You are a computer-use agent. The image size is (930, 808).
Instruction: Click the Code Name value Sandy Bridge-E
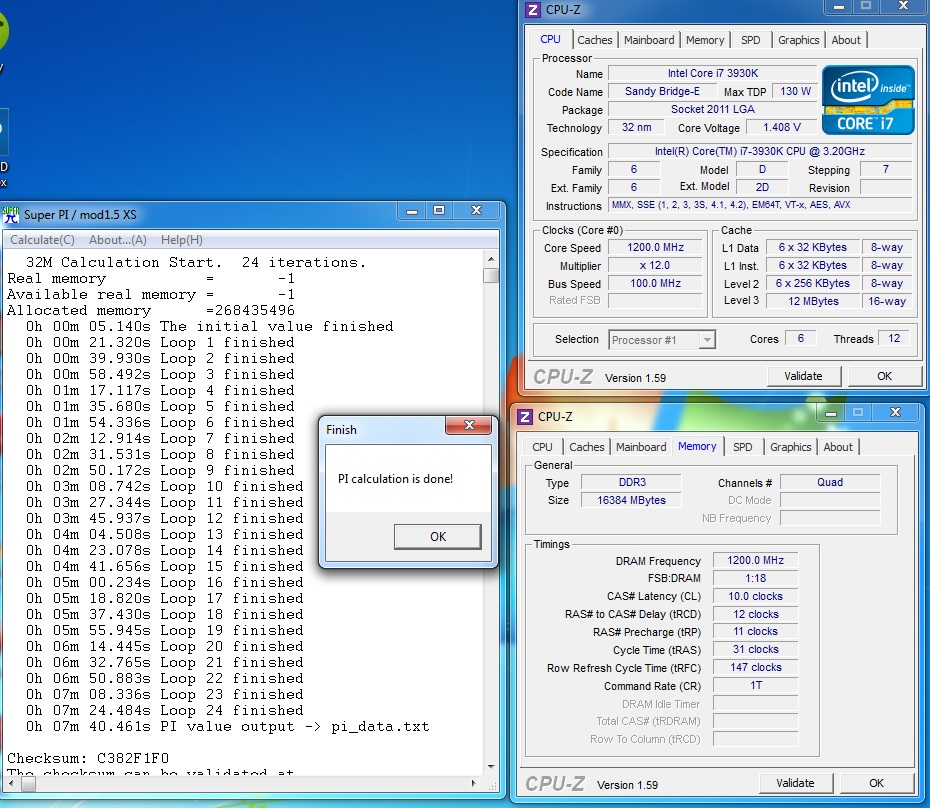tap(662, 91)
